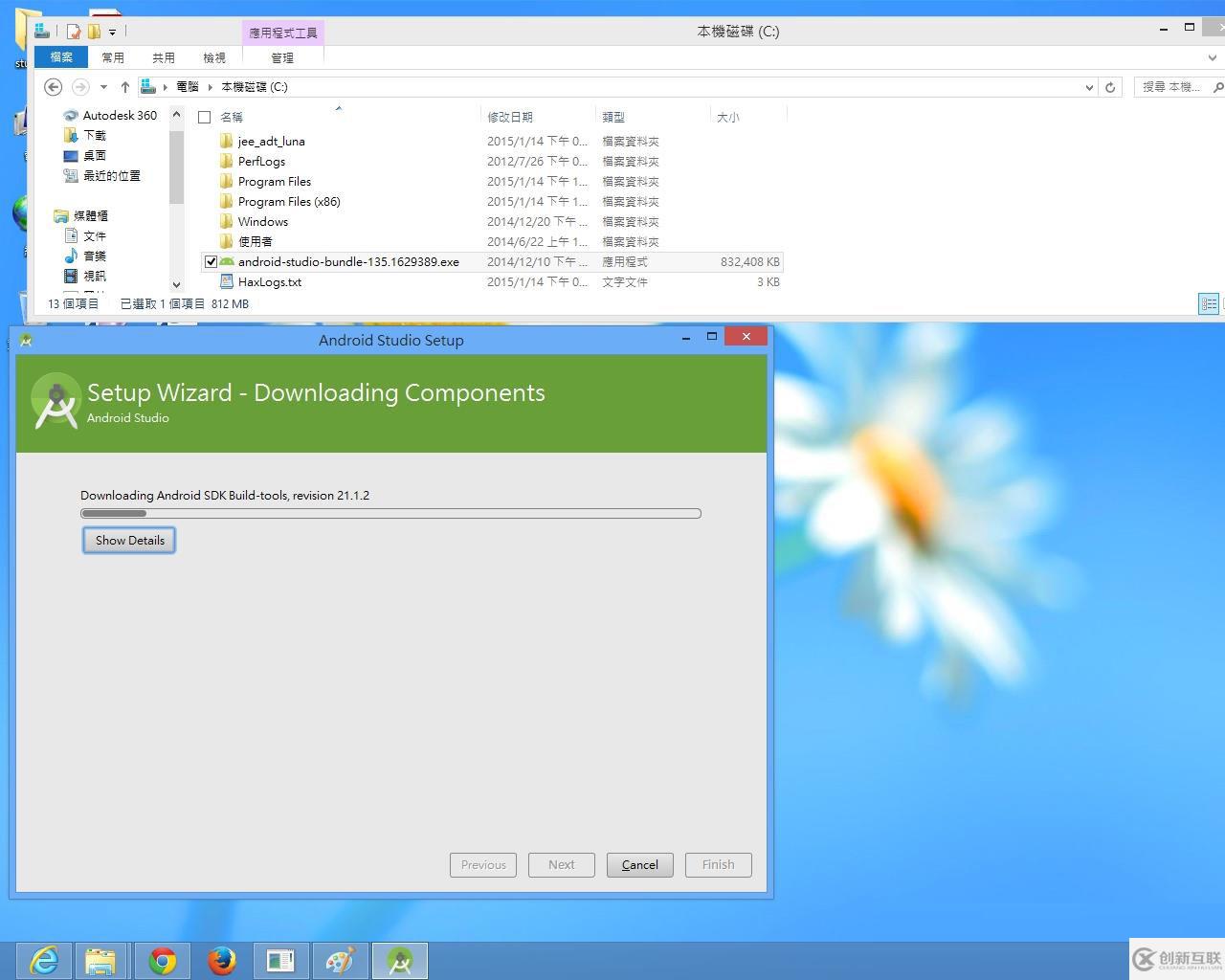Click the Android Studio logo in setup header
Image resolution: width=1225 pixels, height=980 pixels.
tap(56, 402)
